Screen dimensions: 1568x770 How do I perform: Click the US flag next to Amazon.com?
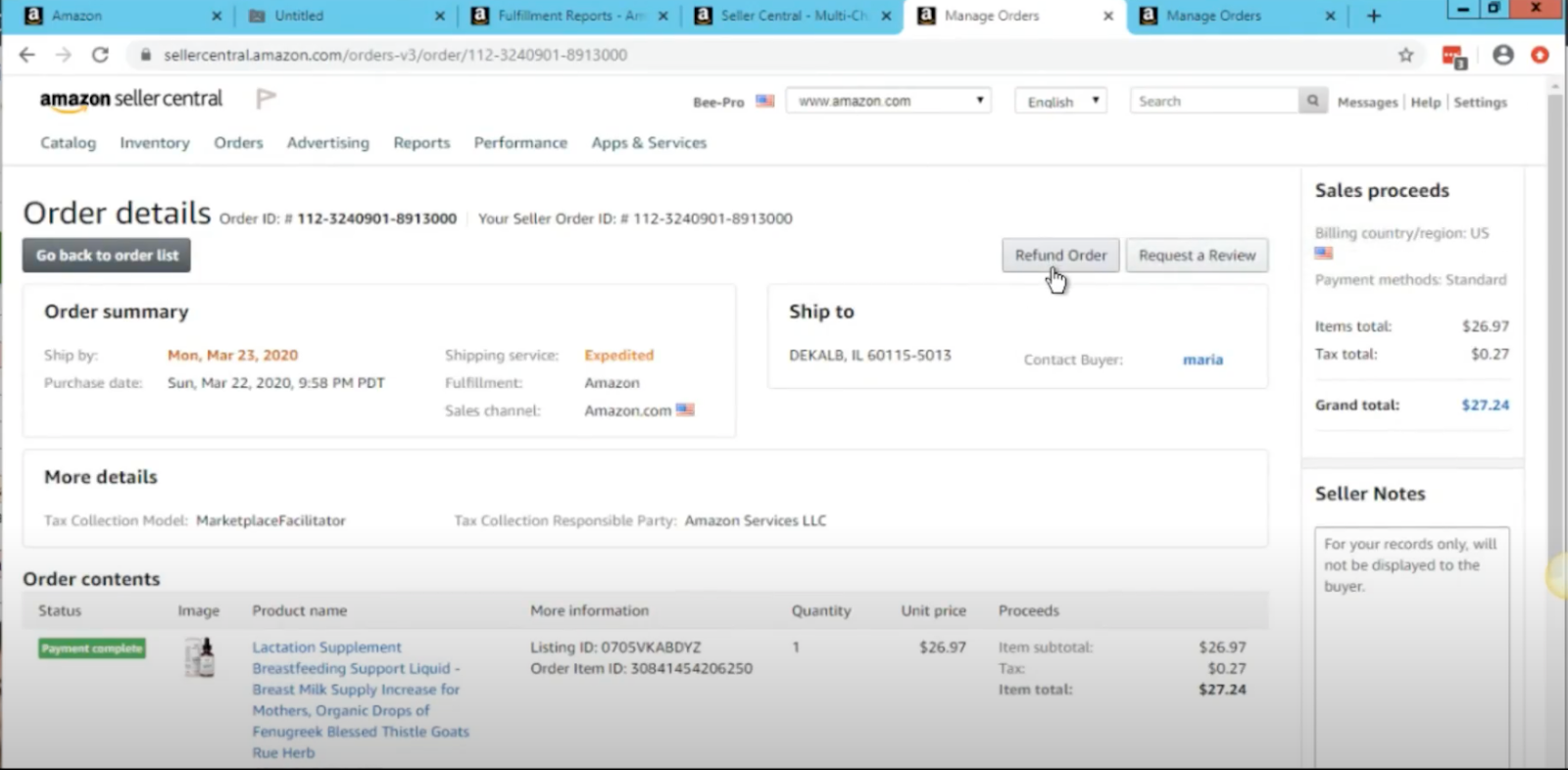(x=685, y=409)
